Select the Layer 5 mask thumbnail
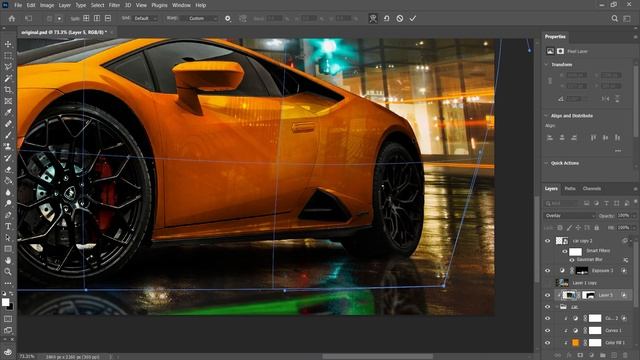 [588, 295]
